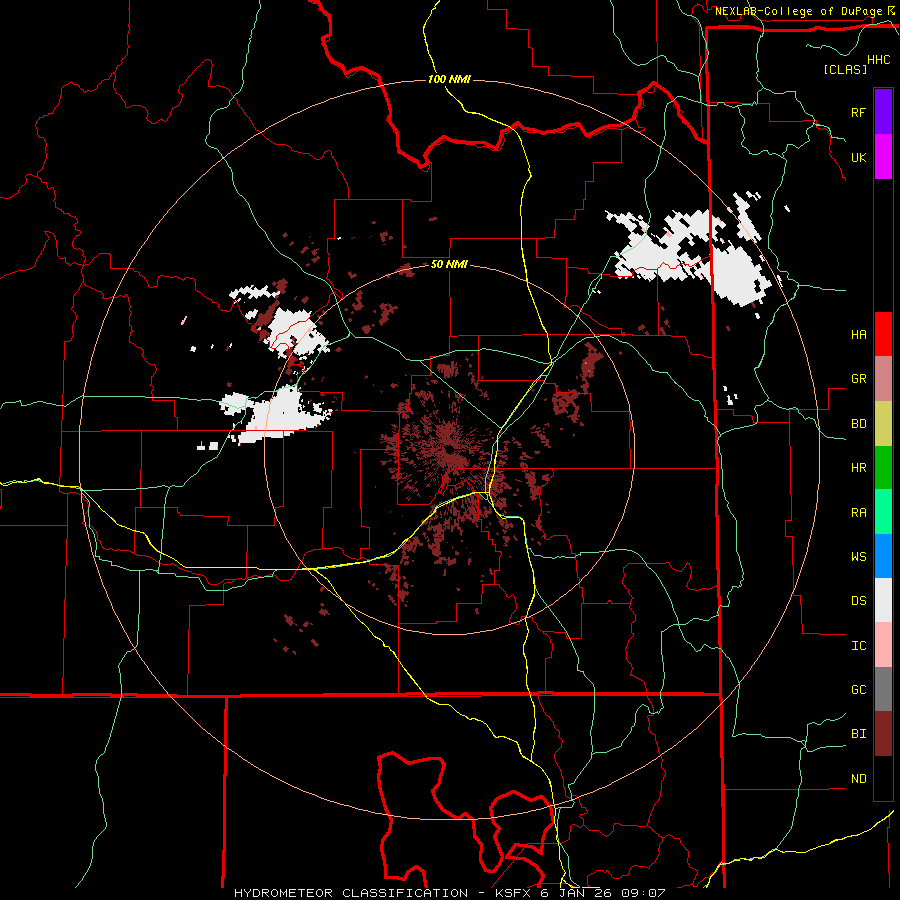
Task: Select the GR pink-brown legend swatch
Action: click(883, 379)
